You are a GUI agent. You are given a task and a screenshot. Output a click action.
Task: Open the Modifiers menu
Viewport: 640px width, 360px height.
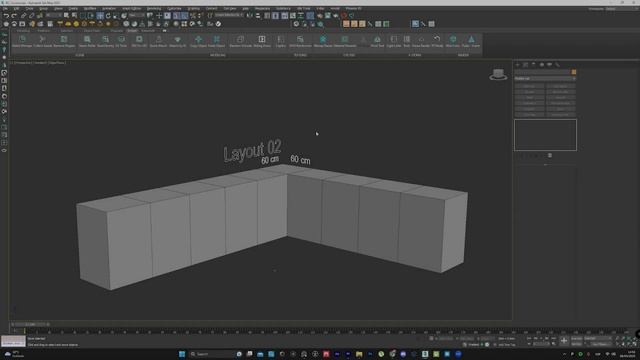90,9
